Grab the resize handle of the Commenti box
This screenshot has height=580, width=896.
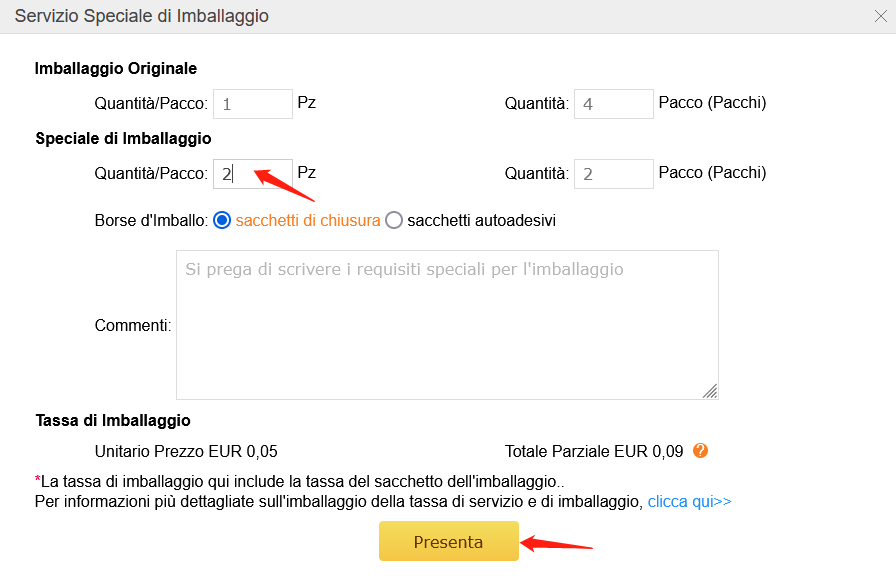pyautogui.click(x=710, y=391)
